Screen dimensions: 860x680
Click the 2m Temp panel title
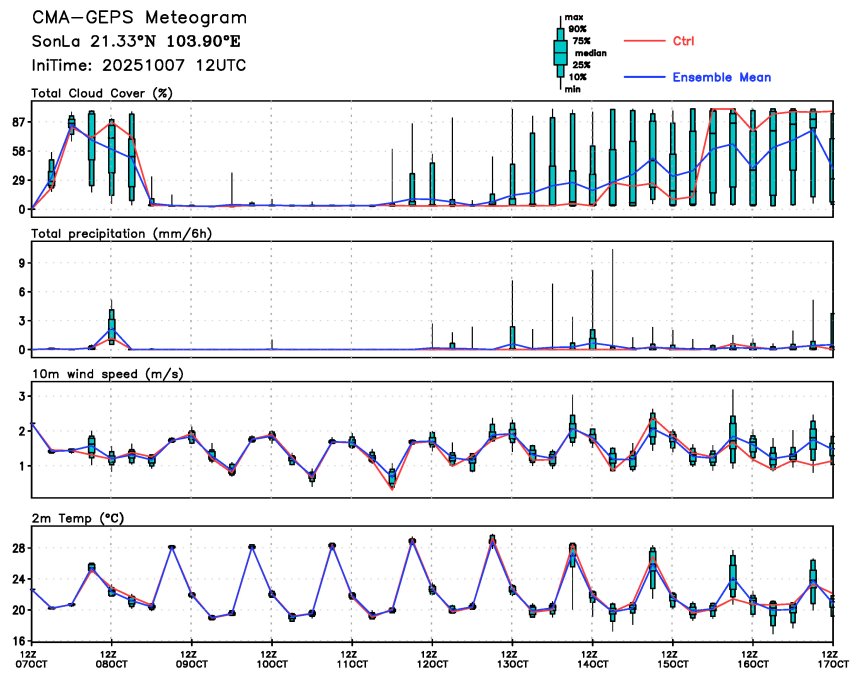point(78,518)
